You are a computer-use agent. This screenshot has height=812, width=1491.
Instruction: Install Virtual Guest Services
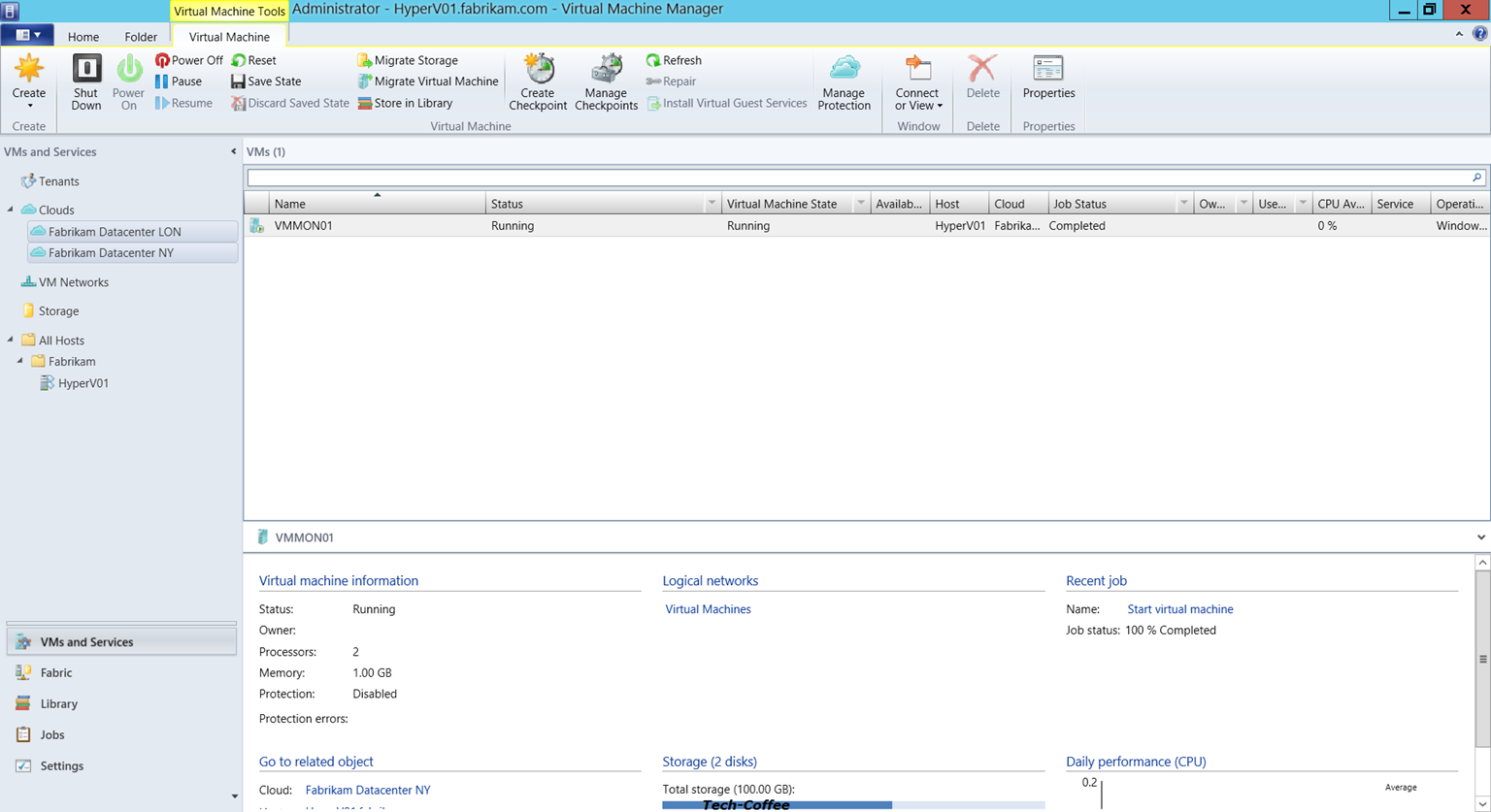tap(726, 103)
